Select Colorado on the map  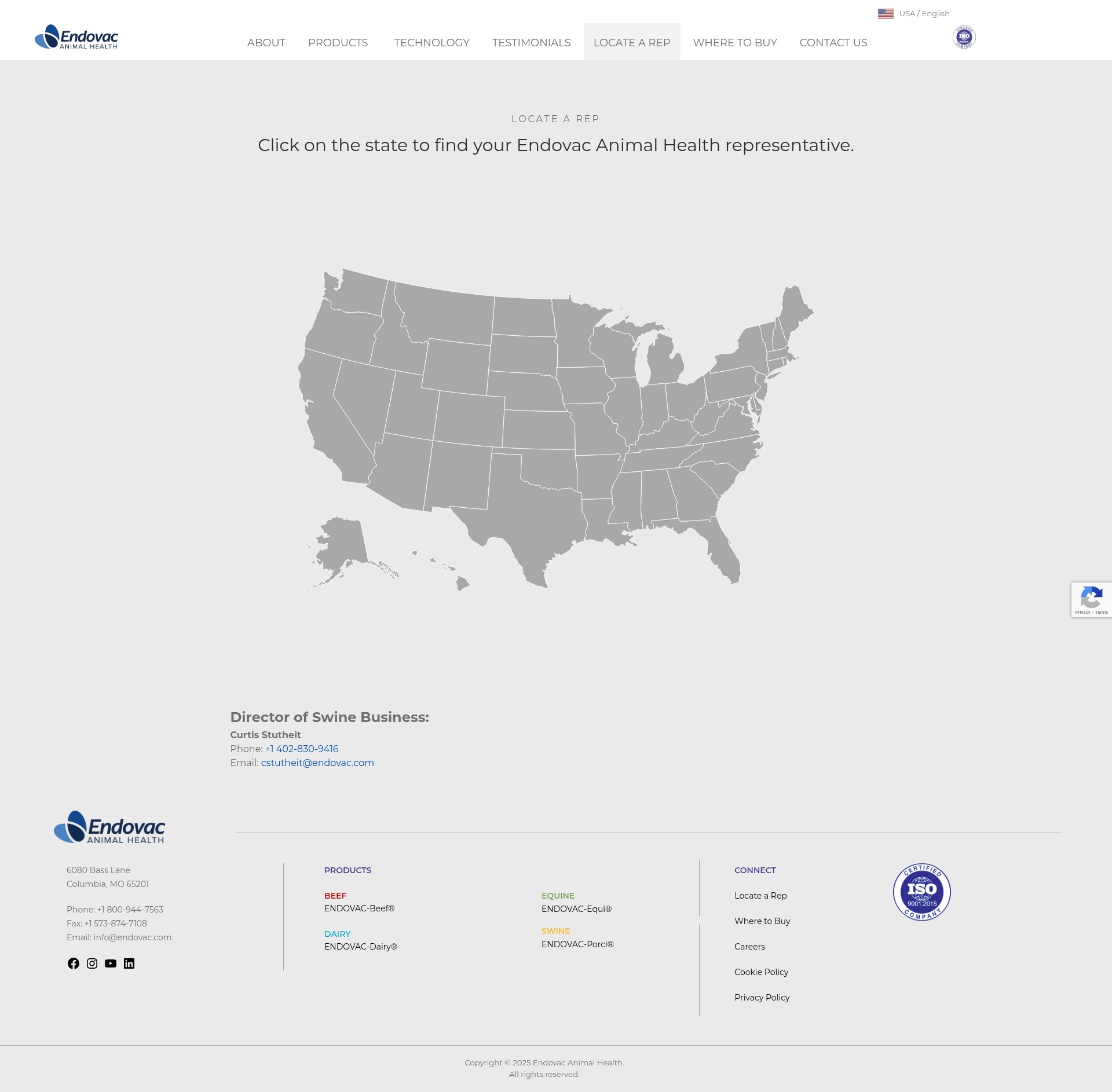(469, 418)
